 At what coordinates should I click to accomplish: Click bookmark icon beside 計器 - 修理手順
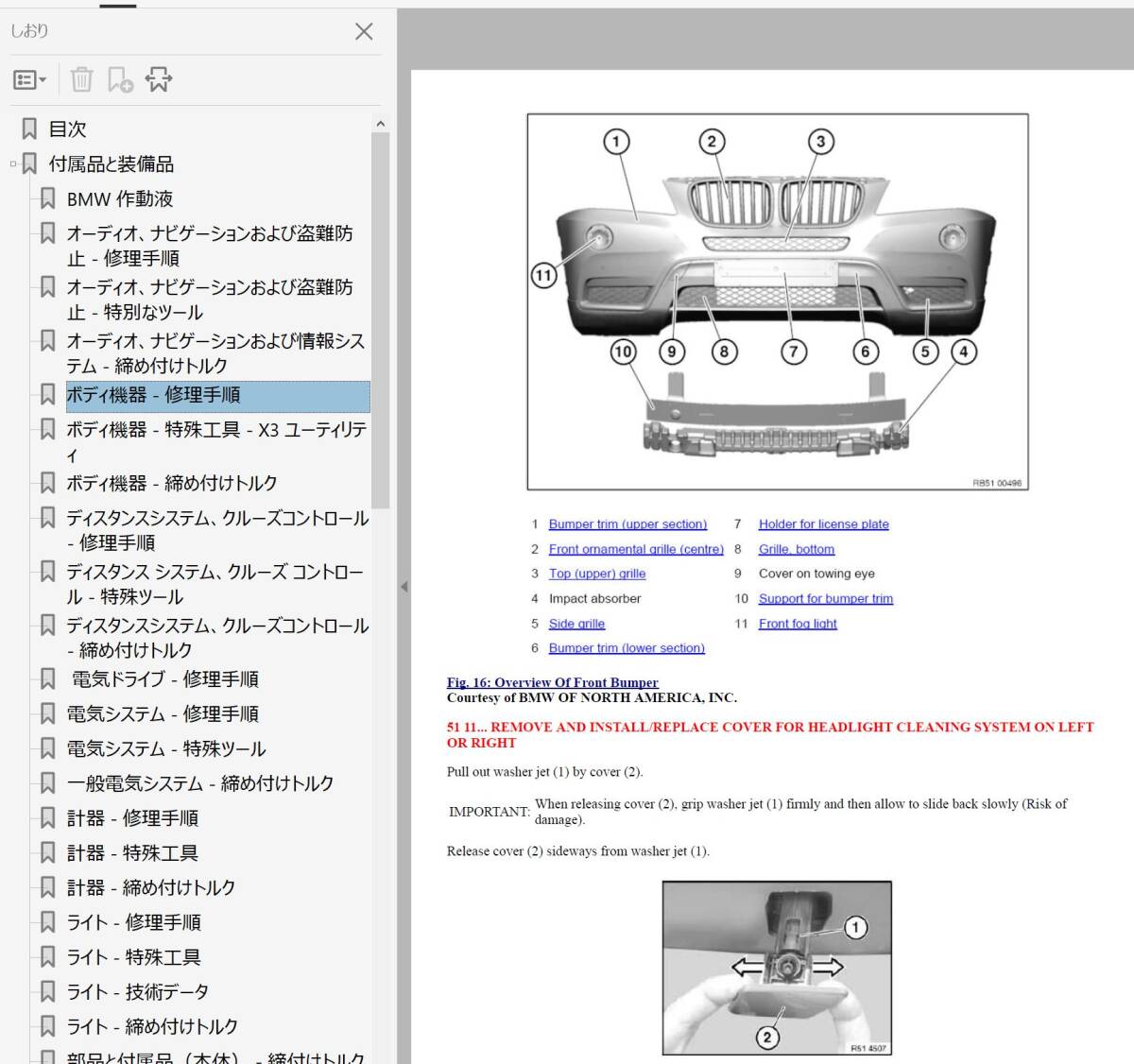click(47, 819)
